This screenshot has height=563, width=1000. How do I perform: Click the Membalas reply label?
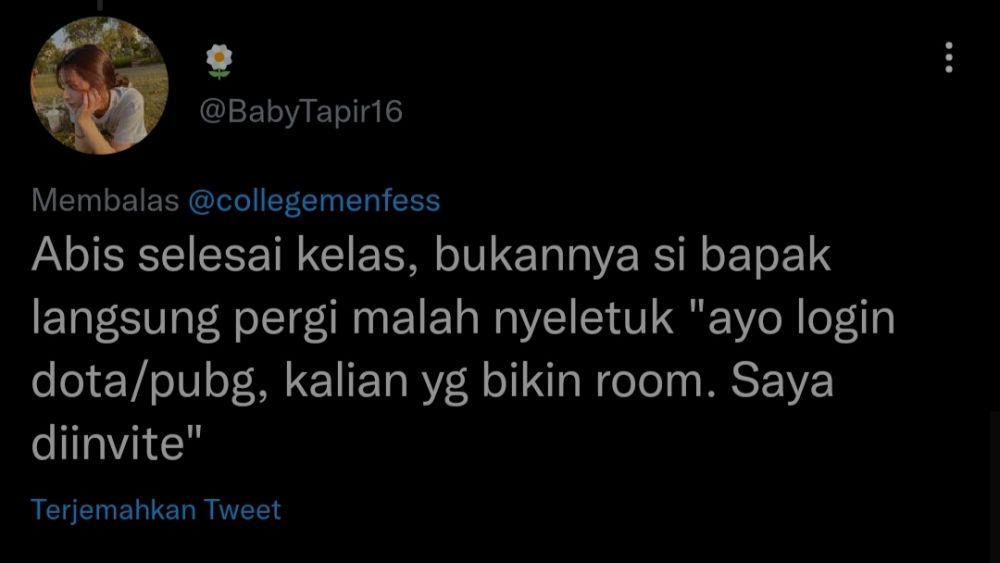(105, 200)
